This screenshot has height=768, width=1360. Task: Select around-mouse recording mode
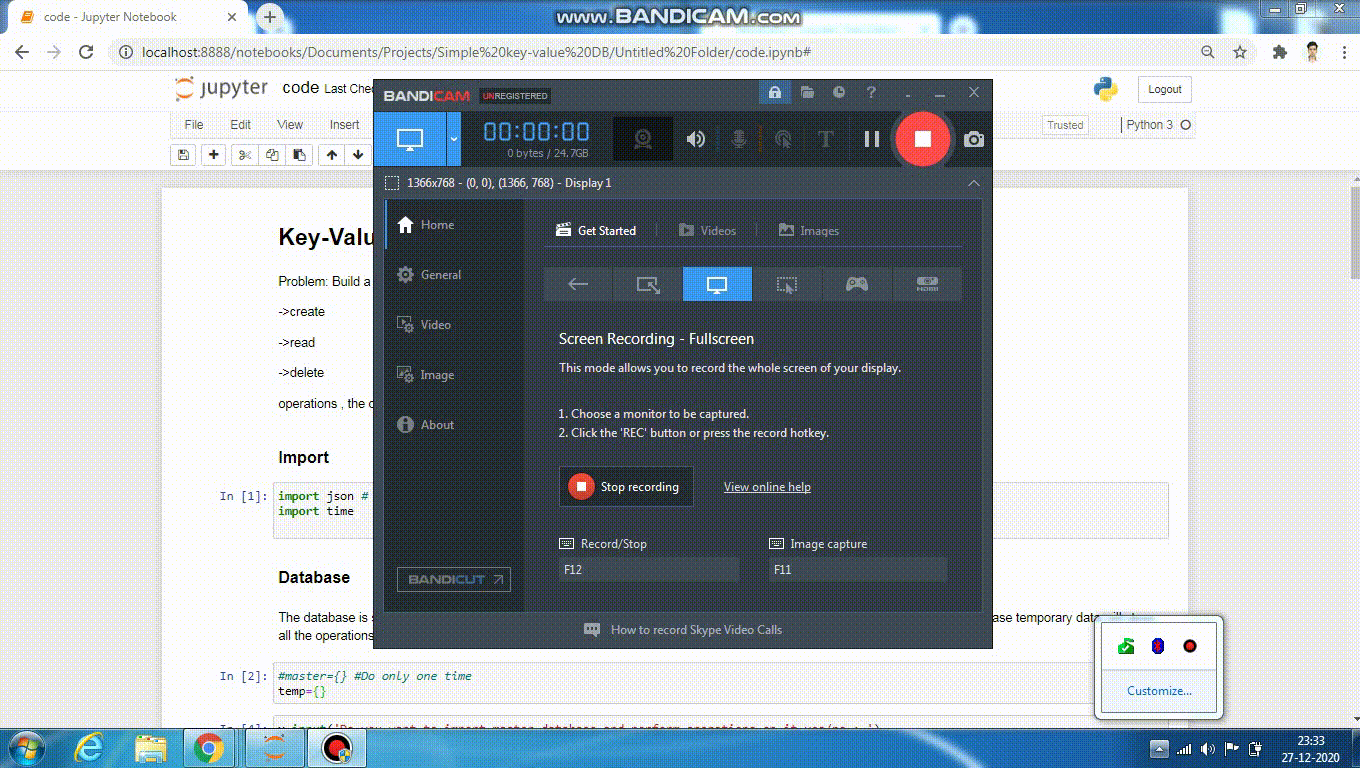tap(787, 284)
